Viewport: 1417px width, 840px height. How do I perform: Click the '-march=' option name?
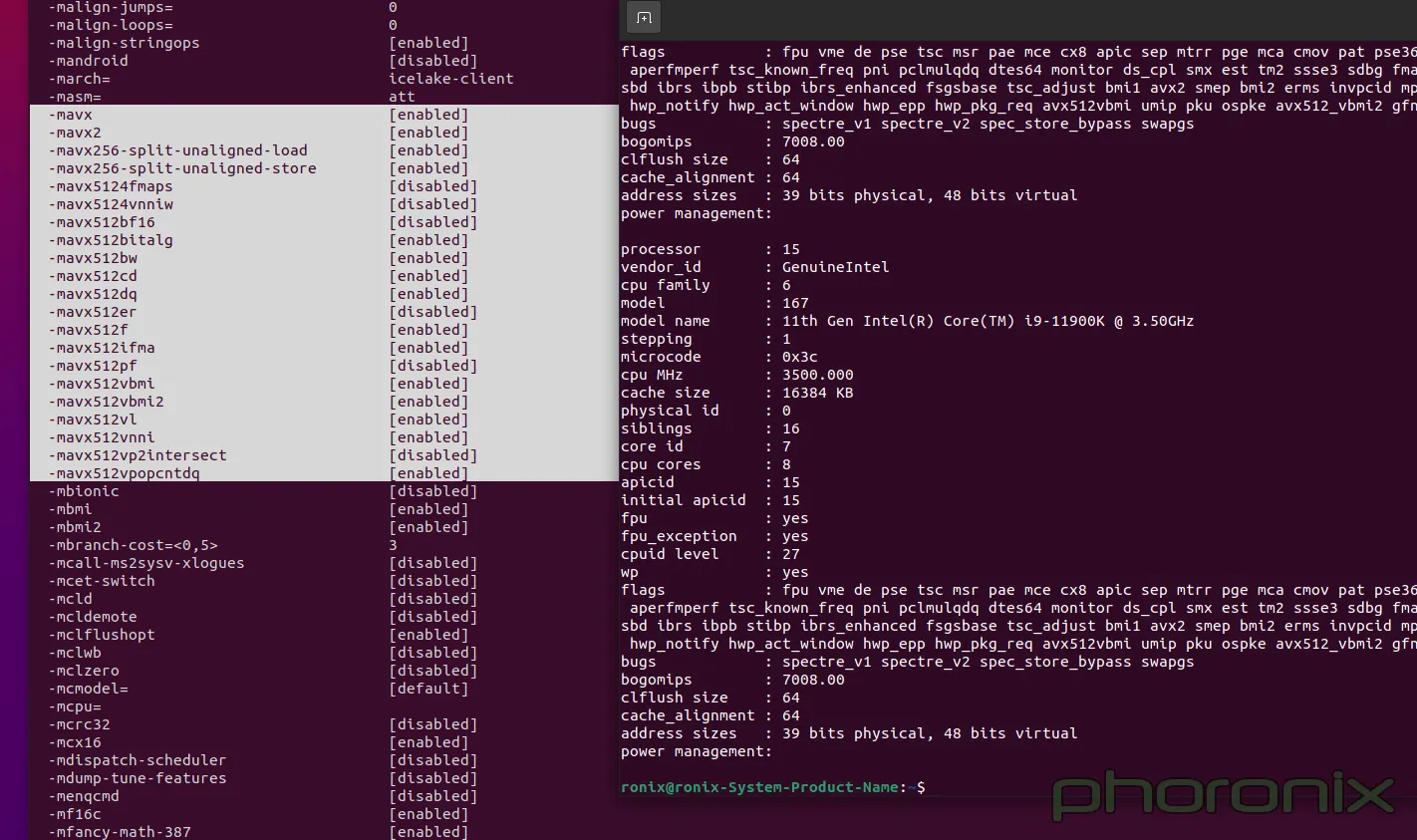click(x=80, y=79)
